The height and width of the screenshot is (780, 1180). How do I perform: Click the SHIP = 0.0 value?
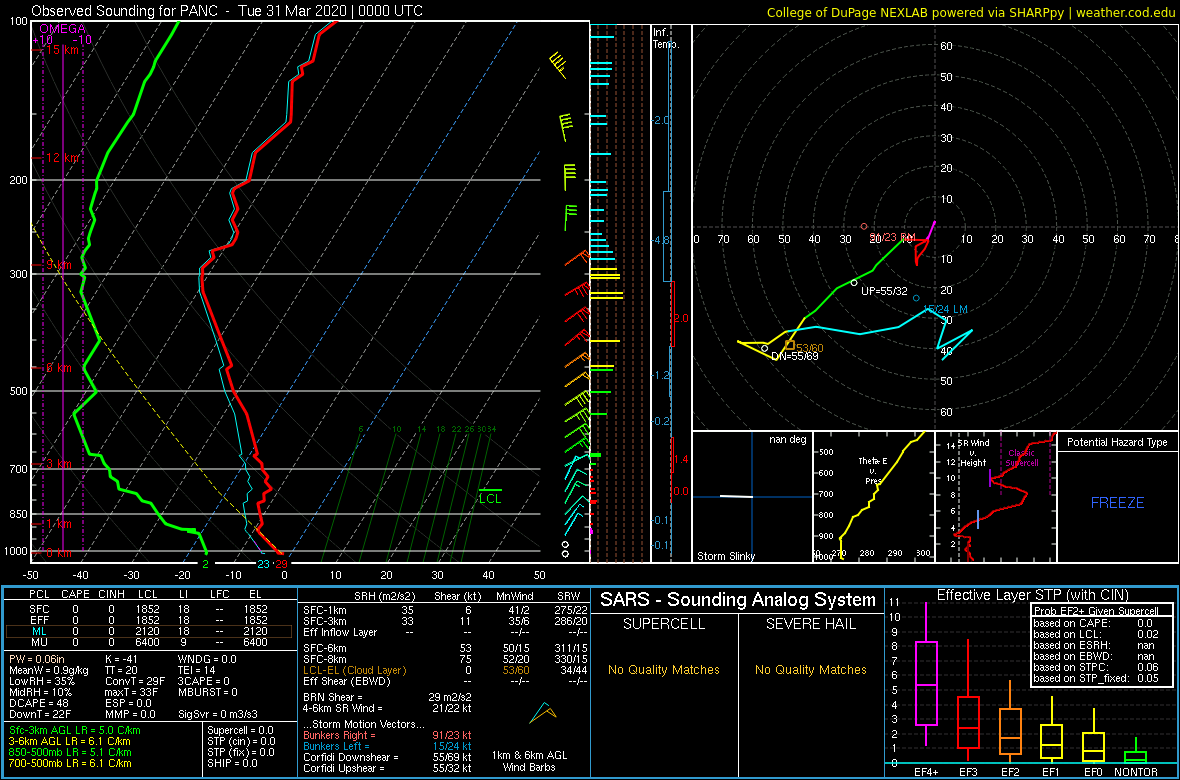pyautogui.click(x=233, y=763)
